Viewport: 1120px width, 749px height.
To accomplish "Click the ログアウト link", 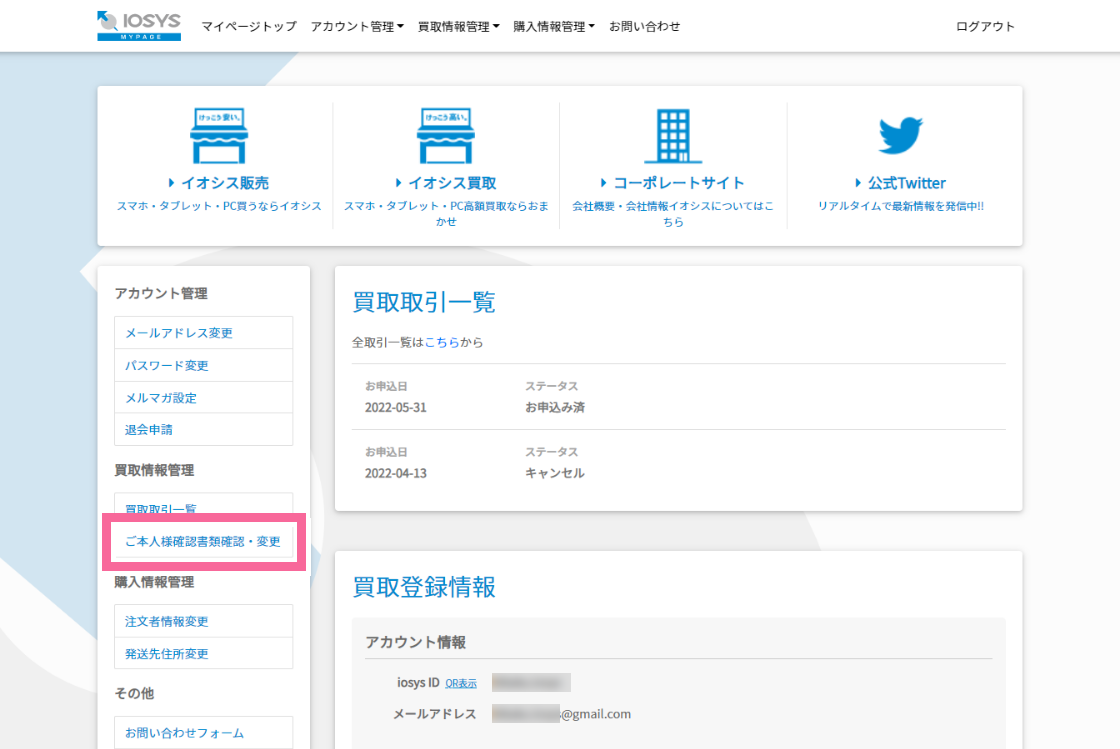I will [985, 27].
